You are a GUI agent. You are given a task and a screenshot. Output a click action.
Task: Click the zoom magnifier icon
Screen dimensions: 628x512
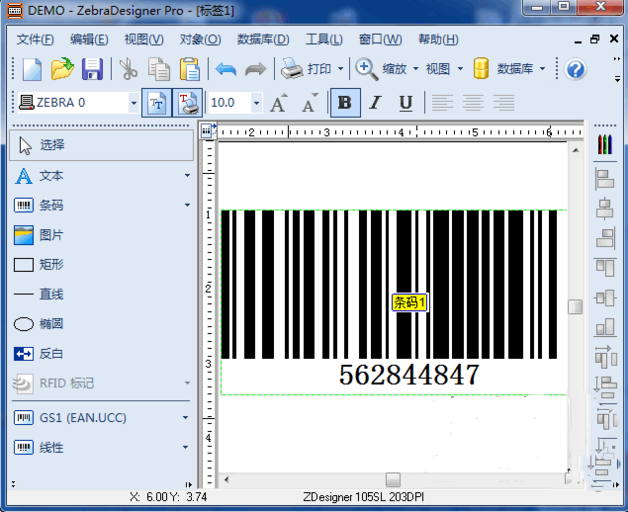coord(367,69)
